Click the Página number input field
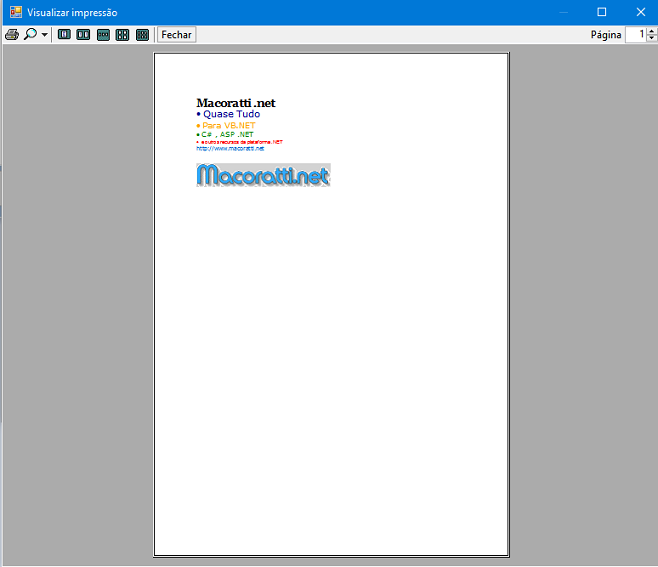This screenshot has width=658, height=567. tap(636, 34)
